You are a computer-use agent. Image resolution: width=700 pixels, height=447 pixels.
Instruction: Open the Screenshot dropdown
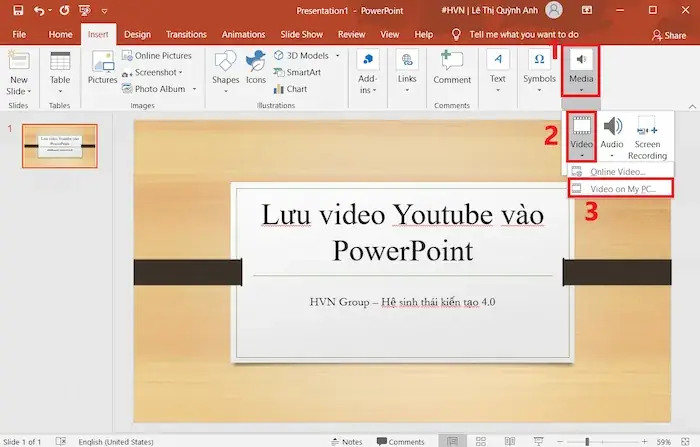tap(152, 72)
